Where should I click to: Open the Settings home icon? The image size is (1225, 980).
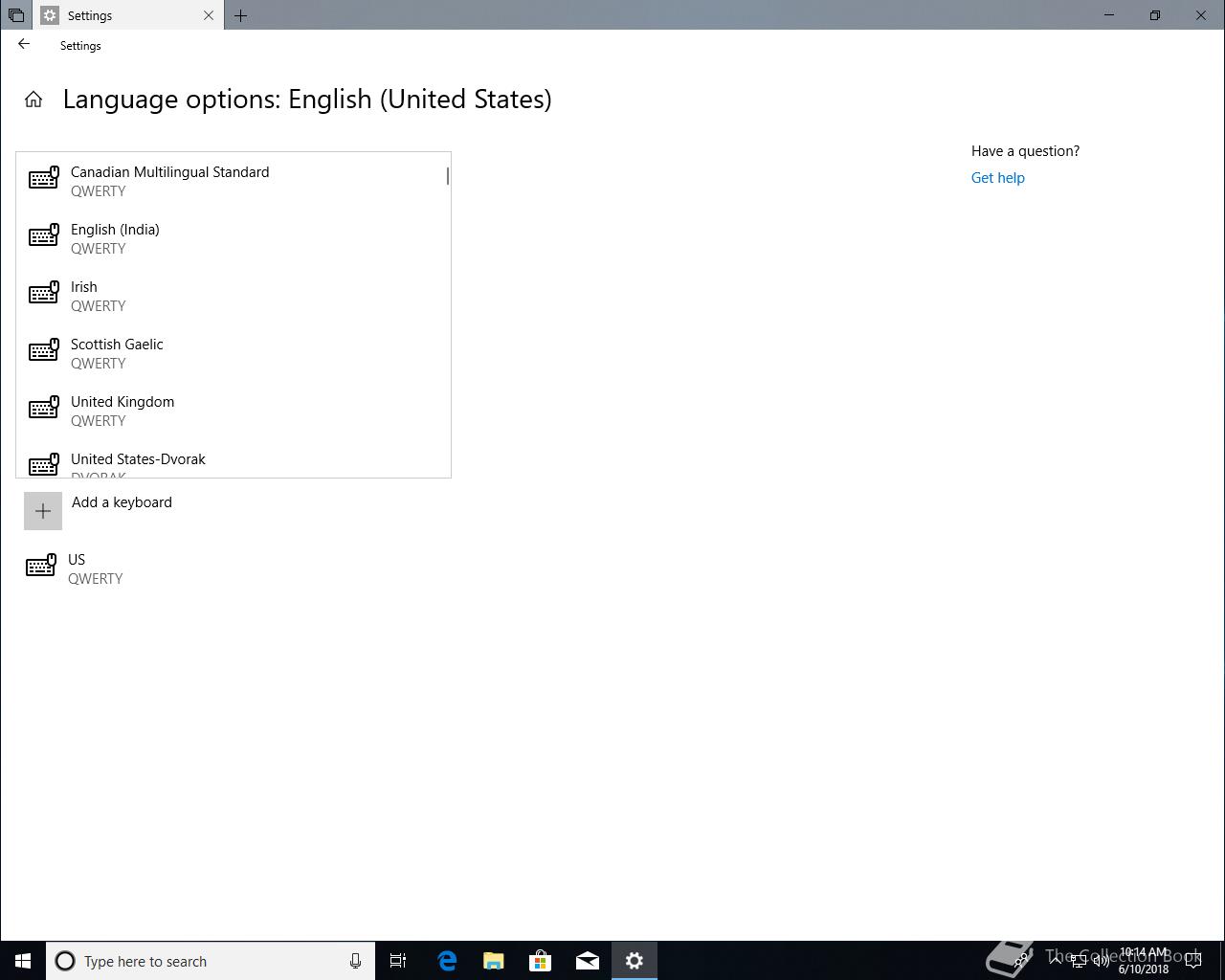33,100
